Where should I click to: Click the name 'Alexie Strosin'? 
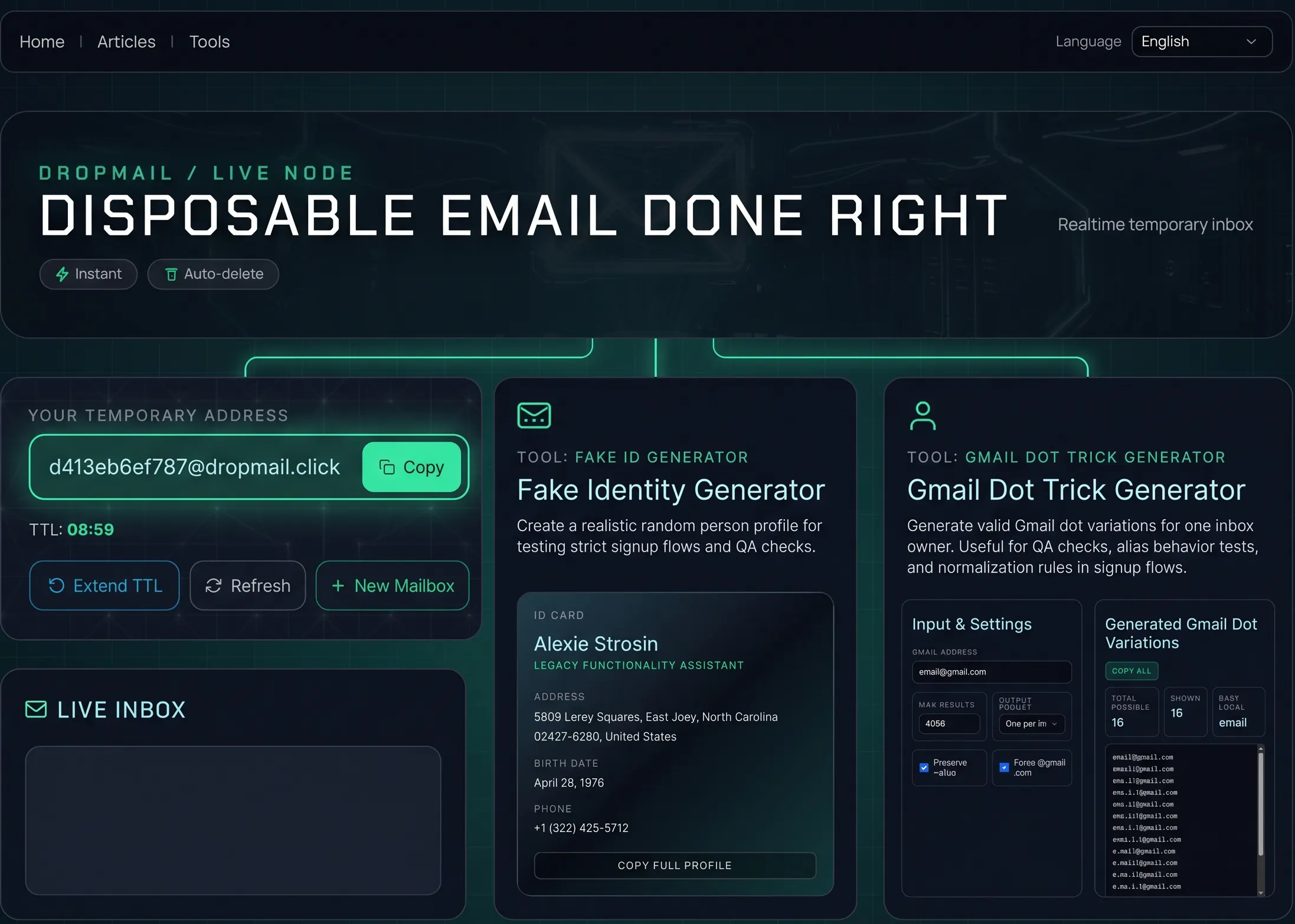tap(596, 643)
